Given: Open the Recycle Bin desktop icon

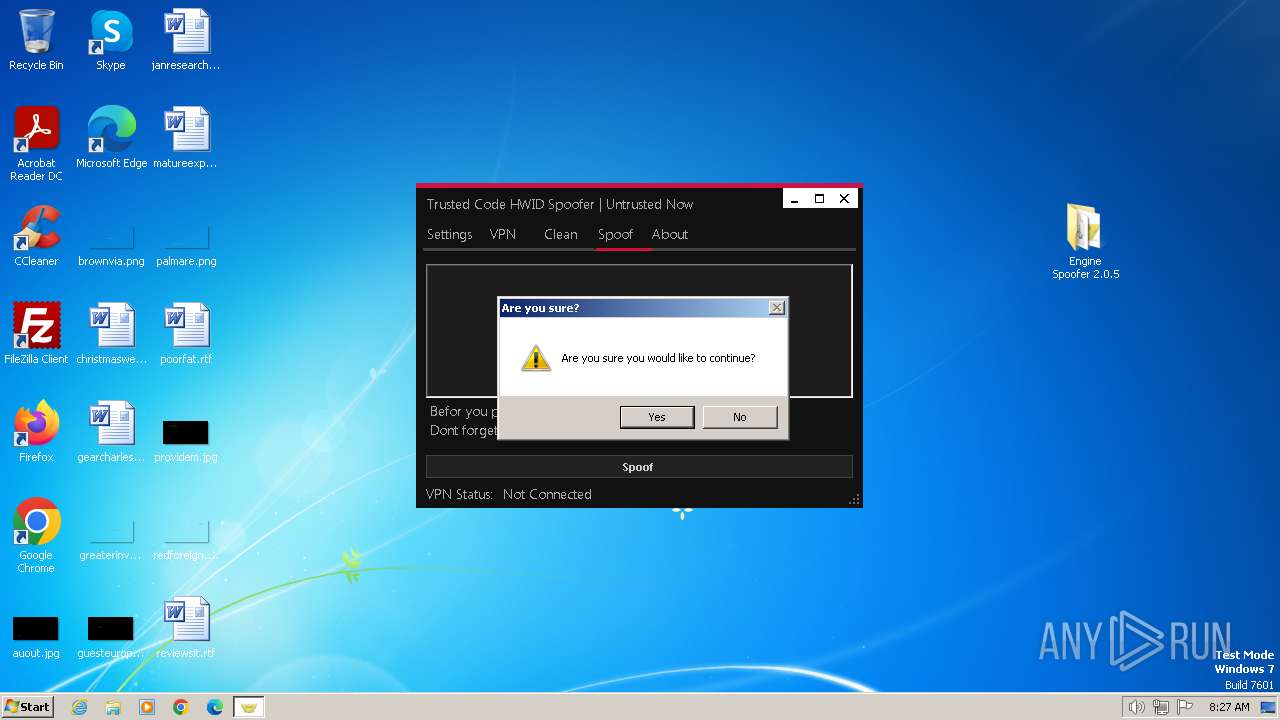Looking at the screenshot, I should coord(36,41).
